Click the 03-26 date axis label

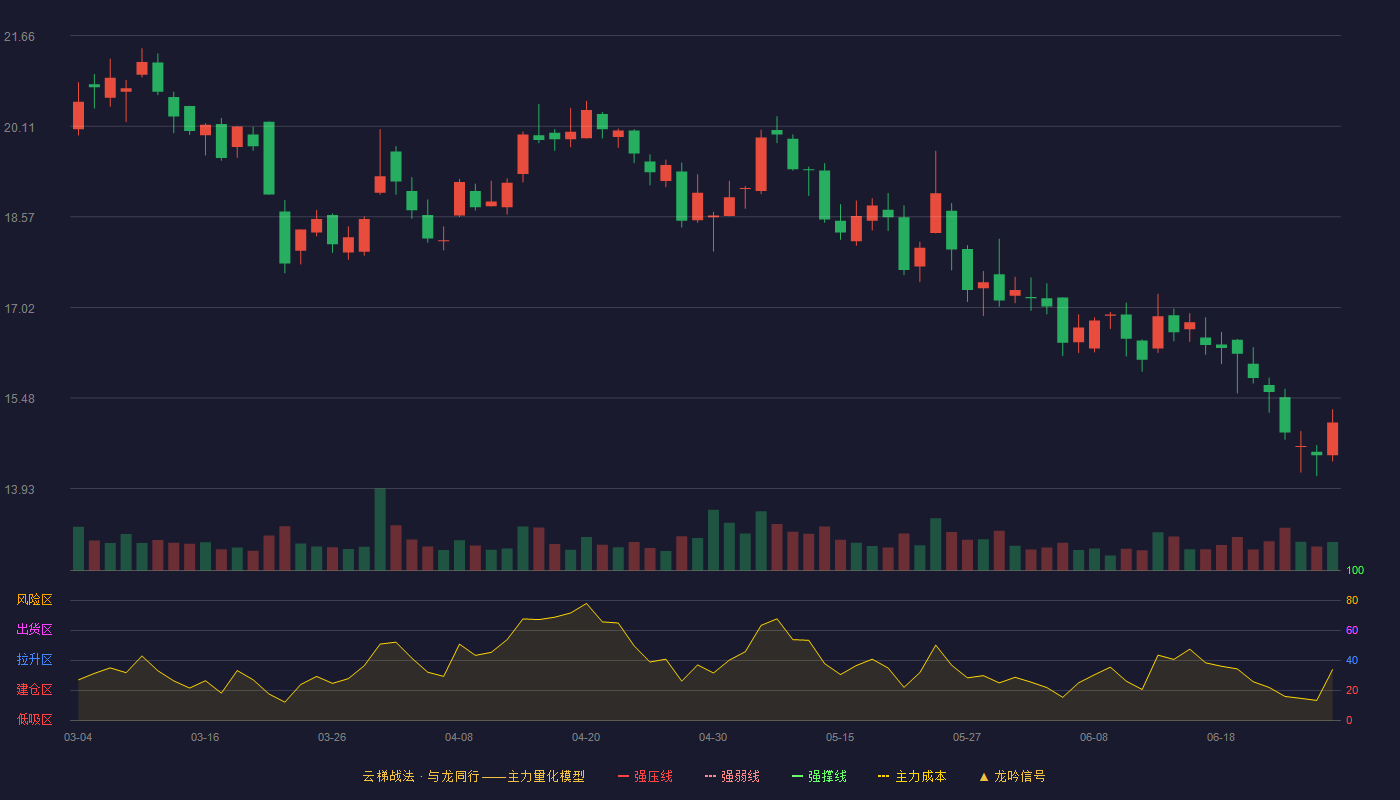point(332,737)
